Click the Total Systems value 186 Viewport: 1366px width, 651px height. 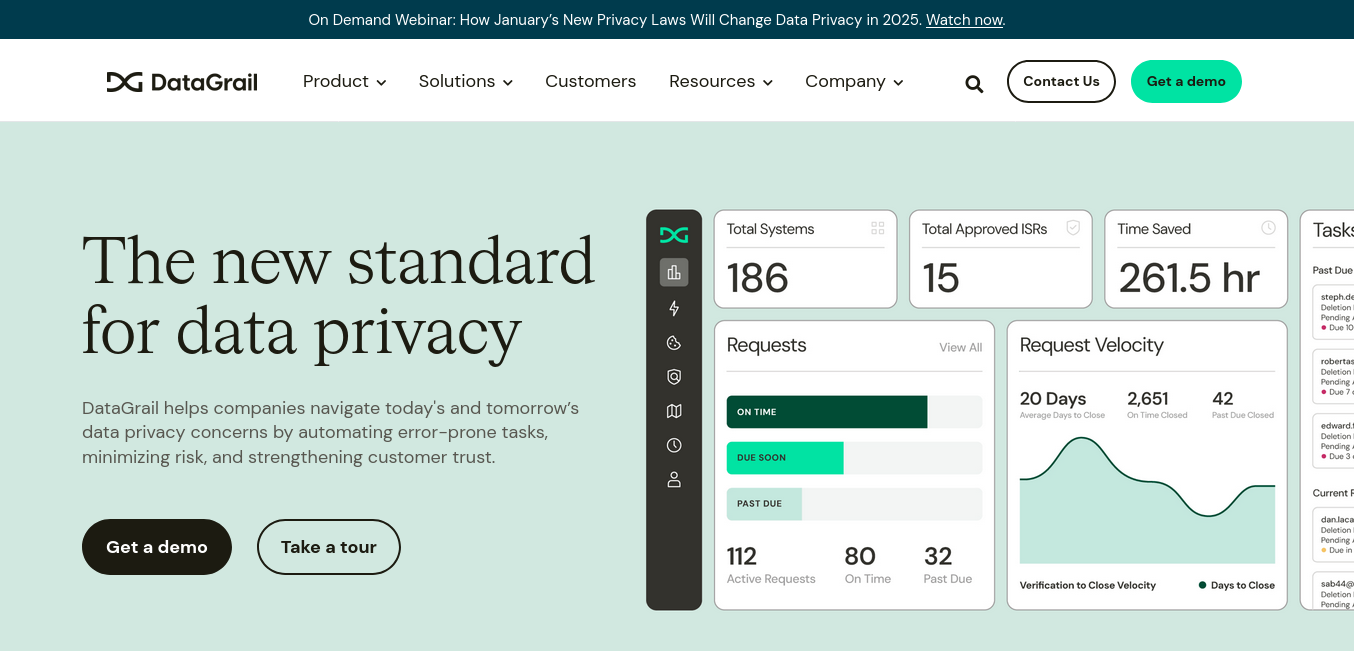coord(758,278)
